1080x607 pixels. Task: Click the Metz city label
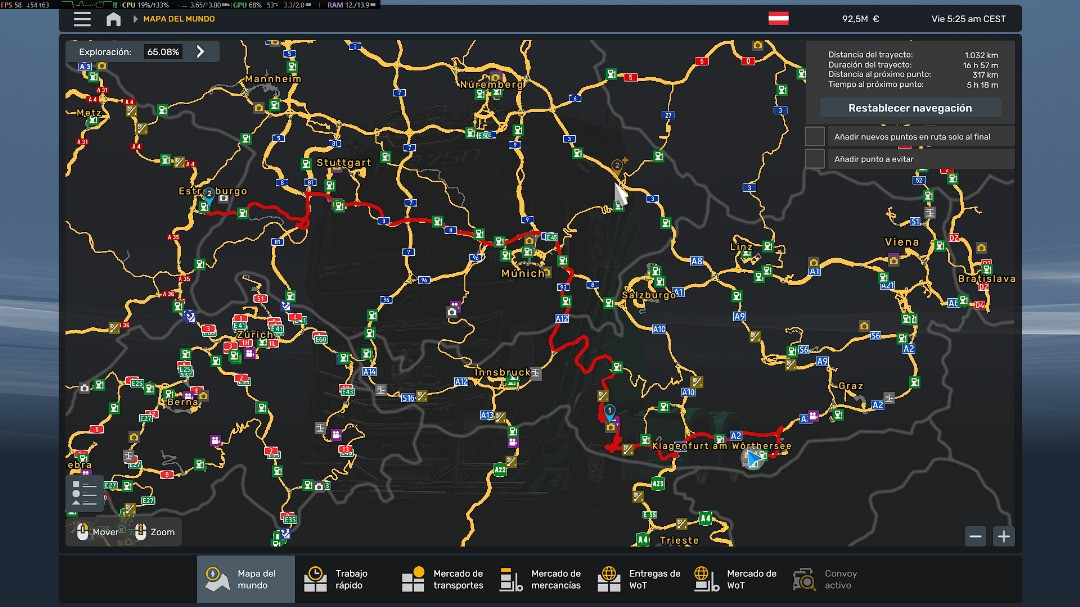(89, 113)
